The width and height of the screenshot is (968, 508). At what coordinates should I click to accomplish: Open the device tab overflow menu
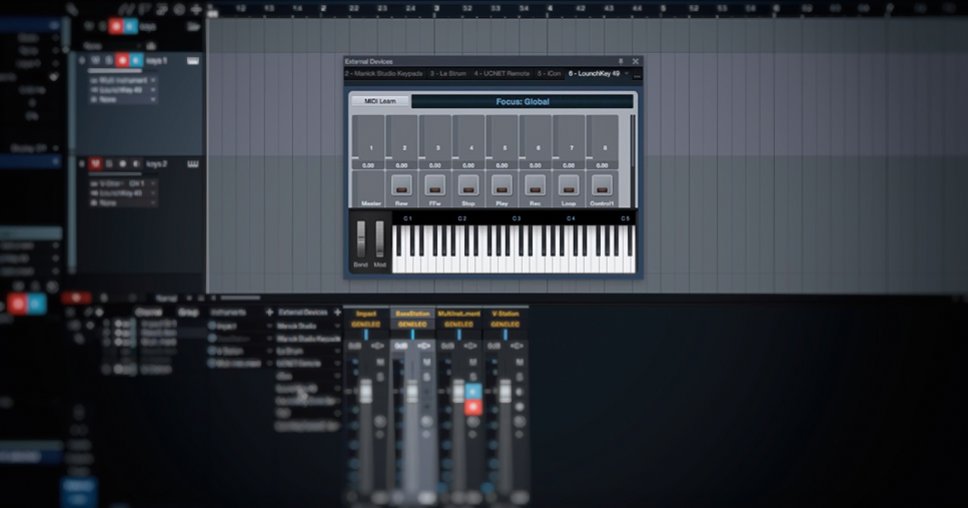(637, 75)
